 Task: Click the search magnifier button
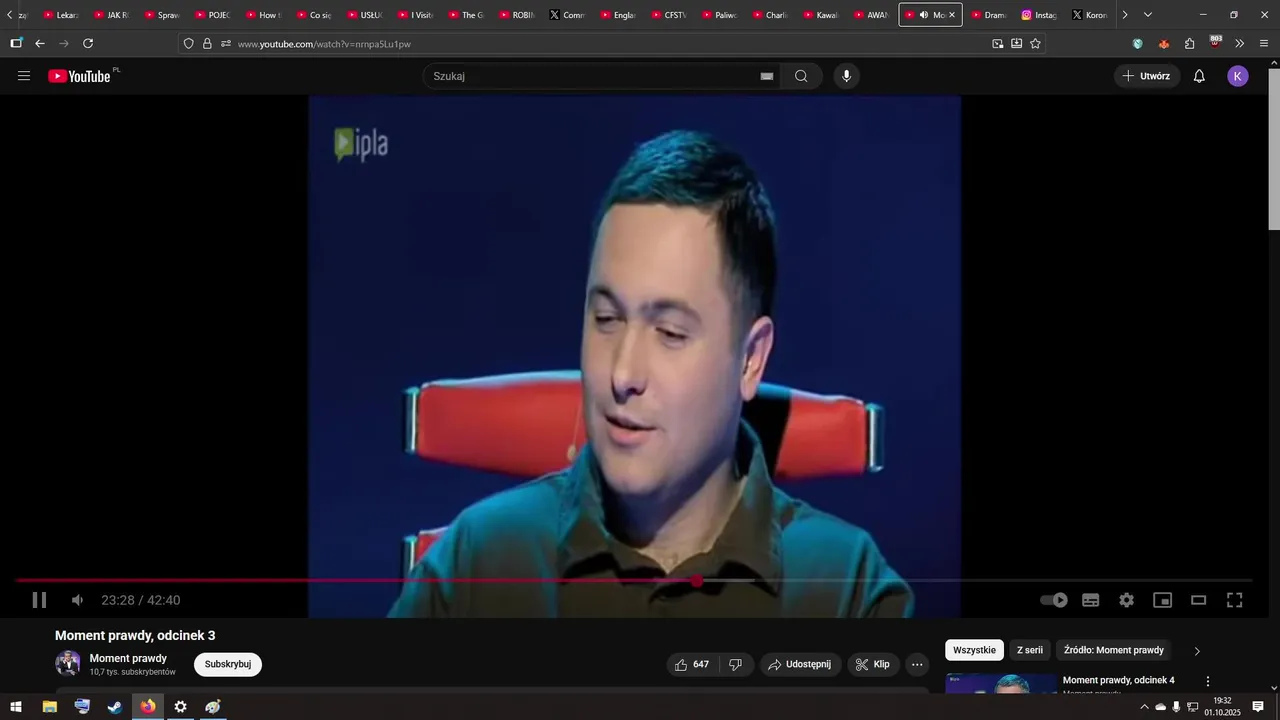tap(801, 76)
